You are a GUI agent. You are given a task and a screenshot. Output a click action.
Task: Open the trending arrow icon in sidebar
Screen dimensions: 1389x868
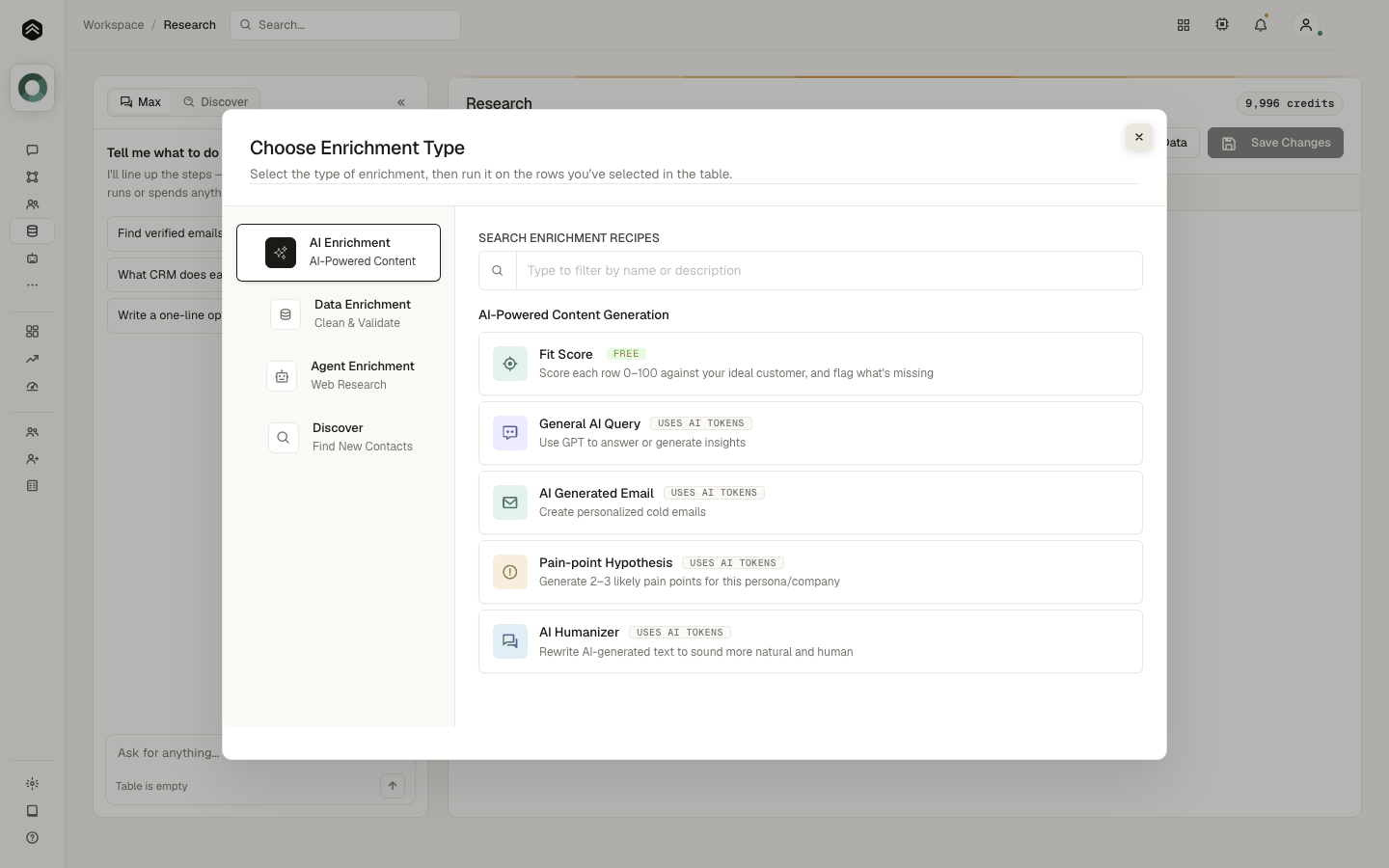(32, 359)
